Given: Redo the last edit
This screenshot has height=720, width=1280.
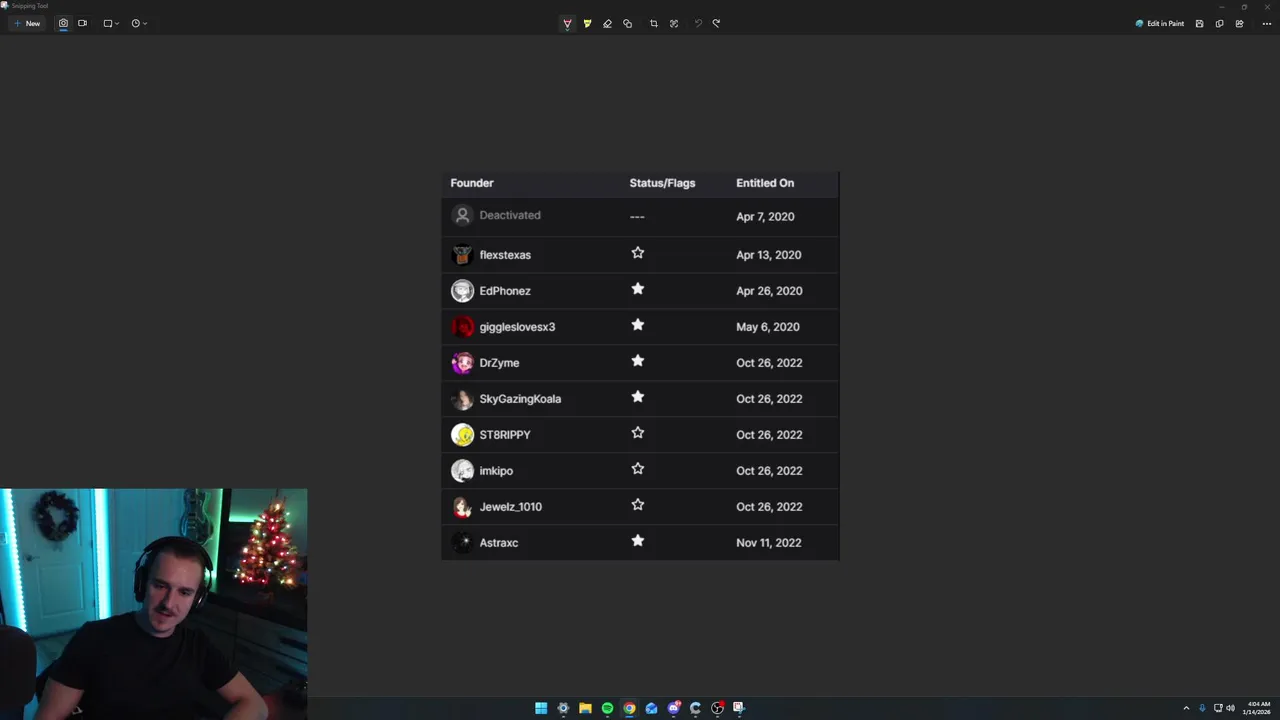Looking at the screenshot, I should coord(716,23).
